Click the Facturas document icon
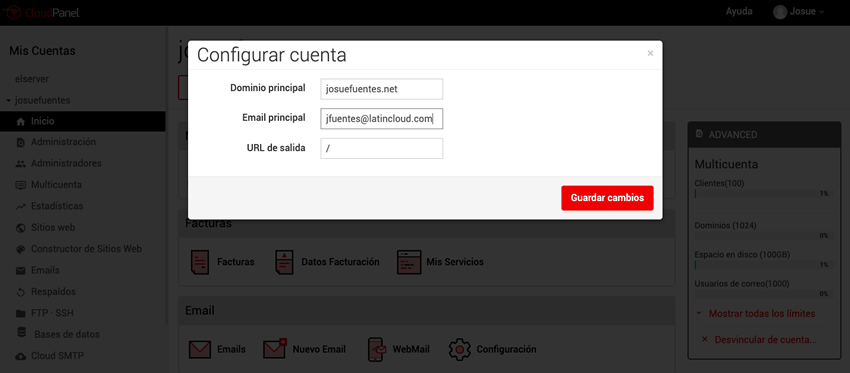The height and width of the screenshot is (373, 850). (x=199, y=262)
